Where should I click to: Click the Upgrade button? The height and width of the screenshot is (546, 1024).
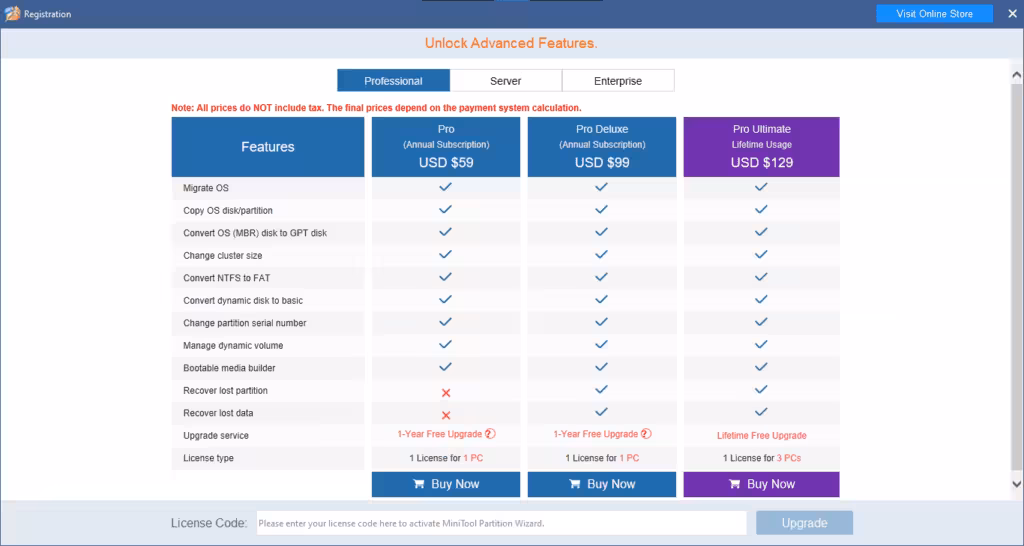tap(805, 523)
